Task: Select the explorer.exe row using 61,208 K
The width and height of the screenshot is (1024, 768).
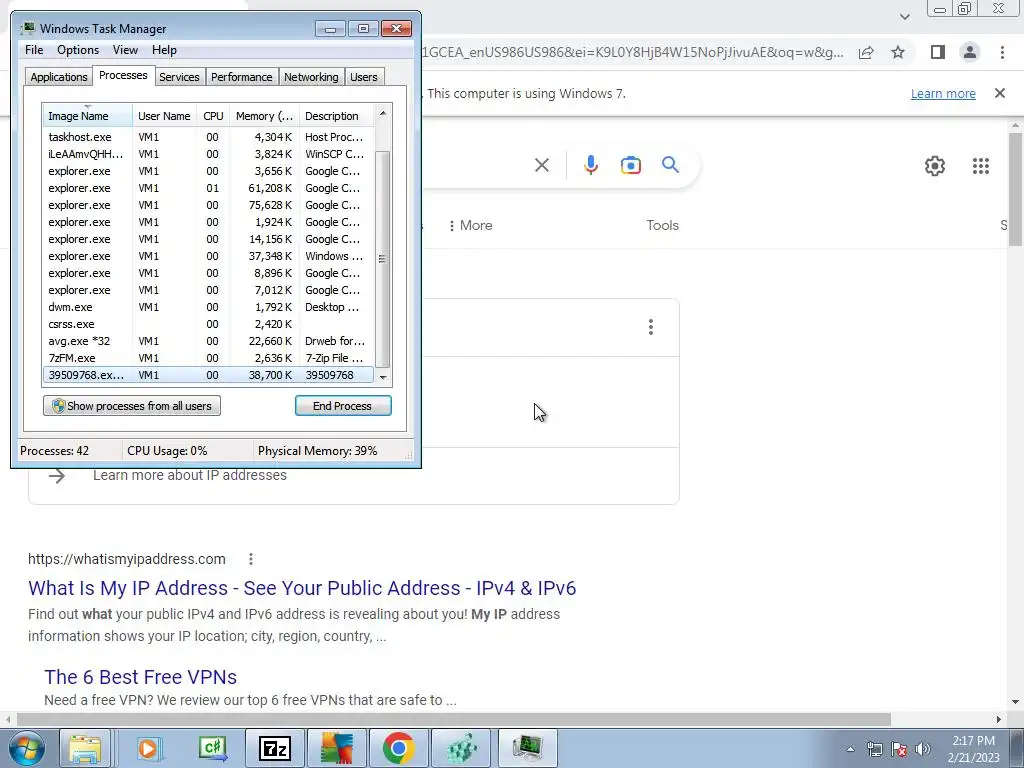Action: coord(208,188)
